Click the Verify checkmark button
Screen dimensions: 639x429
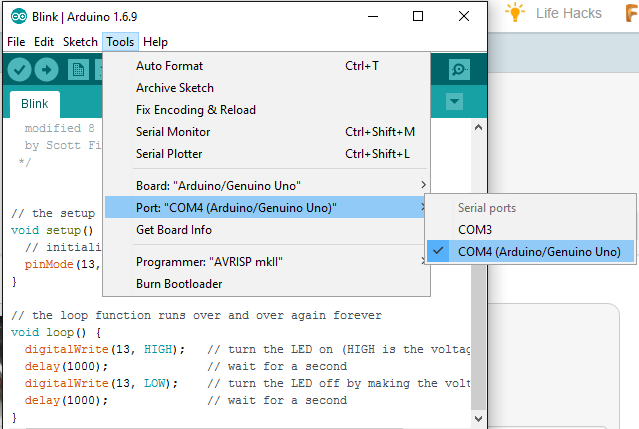pyautogui.click(x=20, y=70)
